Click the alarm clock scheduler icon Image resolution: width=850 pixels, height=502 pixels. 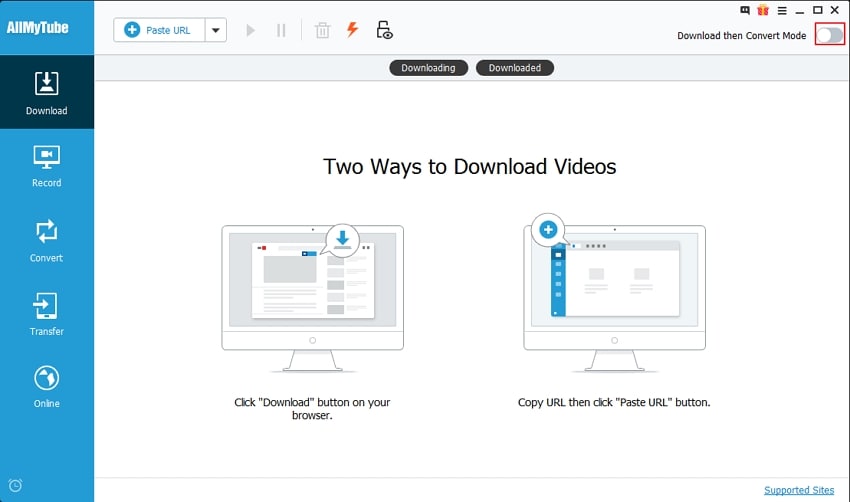[15, 486]
